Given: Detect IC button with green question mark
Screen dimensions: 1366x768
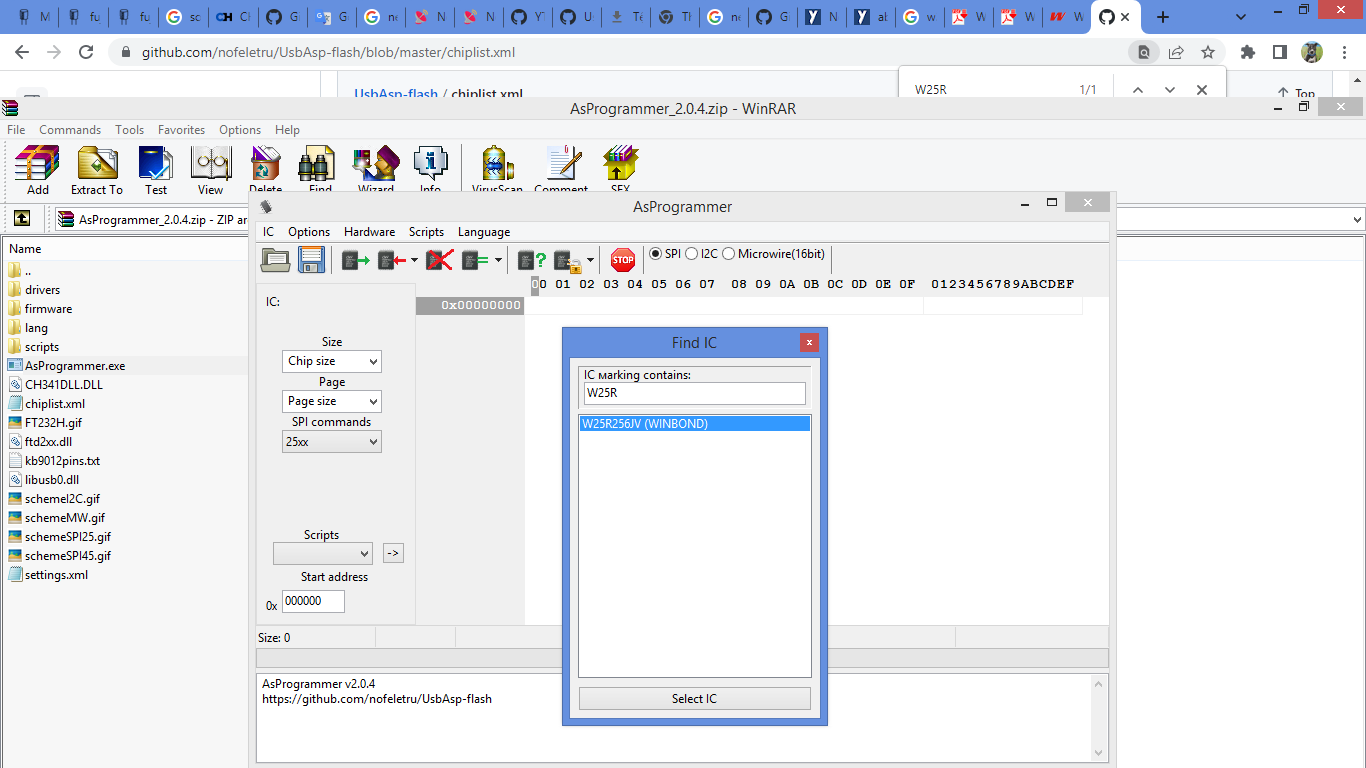Looking at the screenshot, I should tap(532, 260).
